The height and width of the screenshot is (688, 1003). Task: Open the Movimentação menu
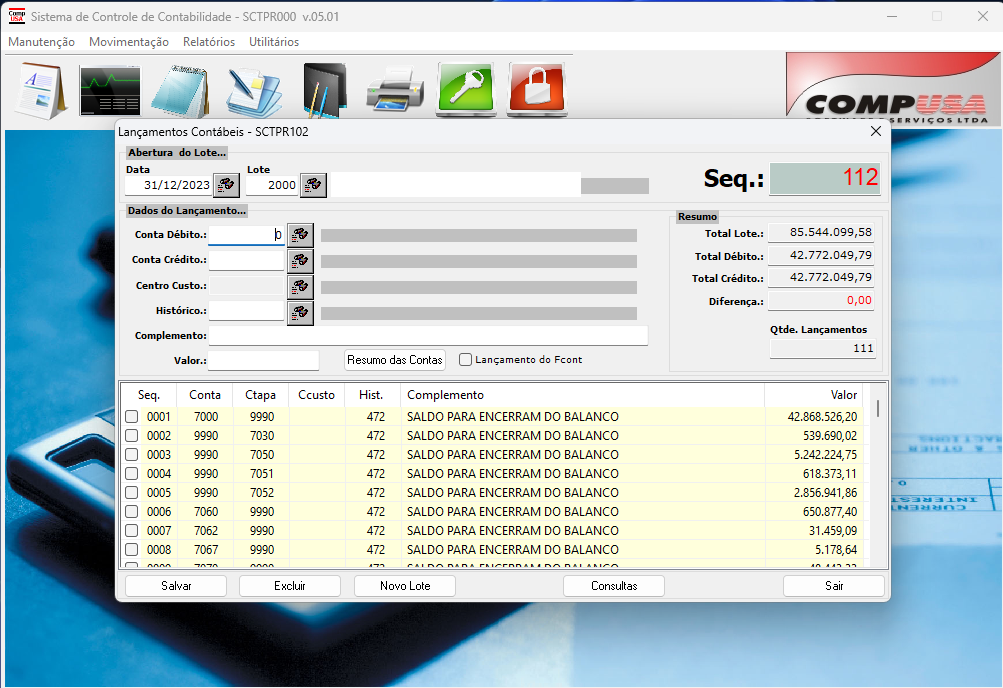(x=129, y=42)
